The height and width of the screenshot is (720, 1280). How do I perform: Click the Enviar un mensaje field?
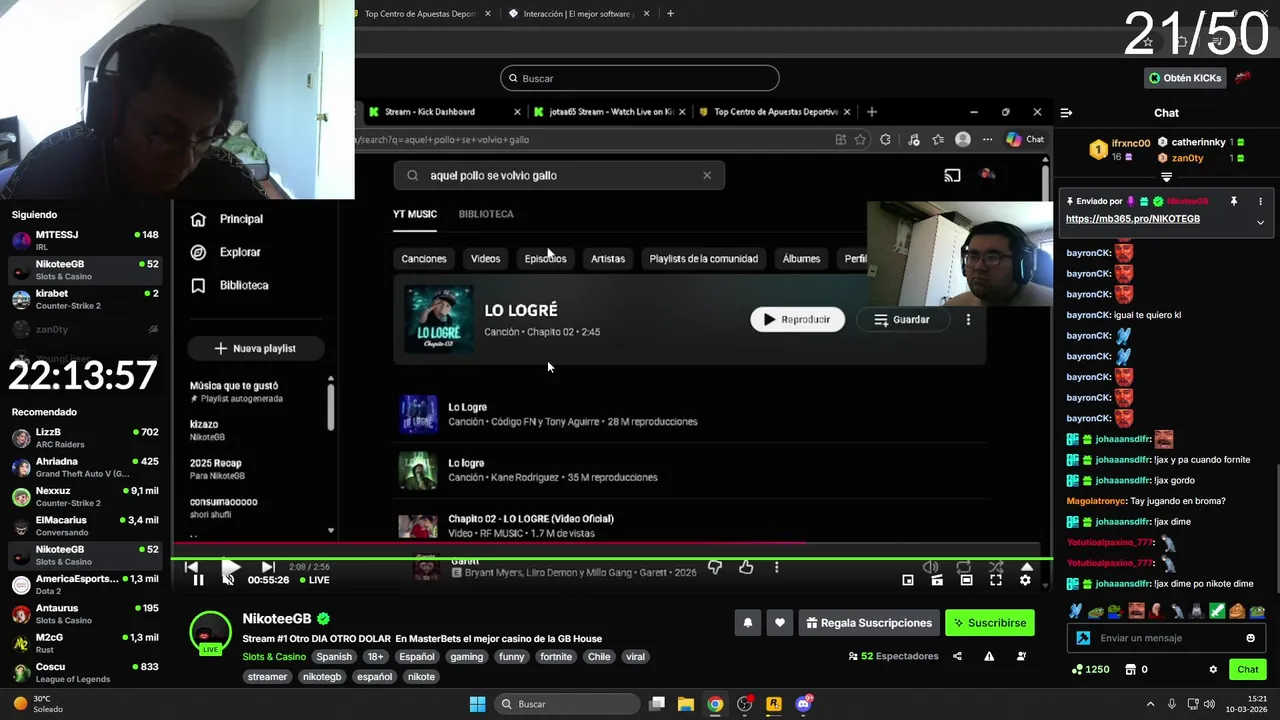1165,638
